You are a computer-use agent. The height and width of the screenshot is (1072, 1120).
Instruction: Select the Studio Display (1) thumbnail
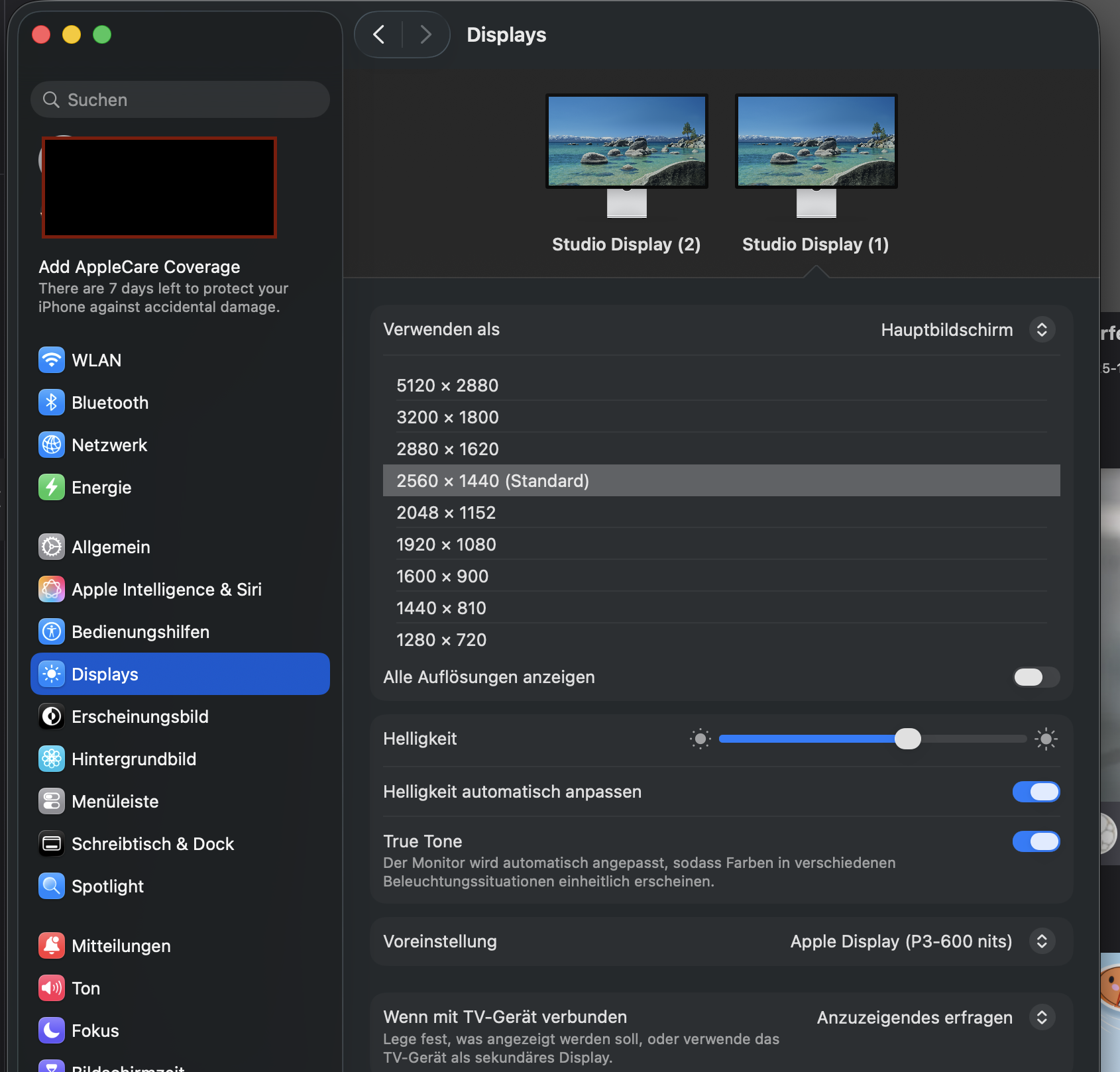(816, 156)
